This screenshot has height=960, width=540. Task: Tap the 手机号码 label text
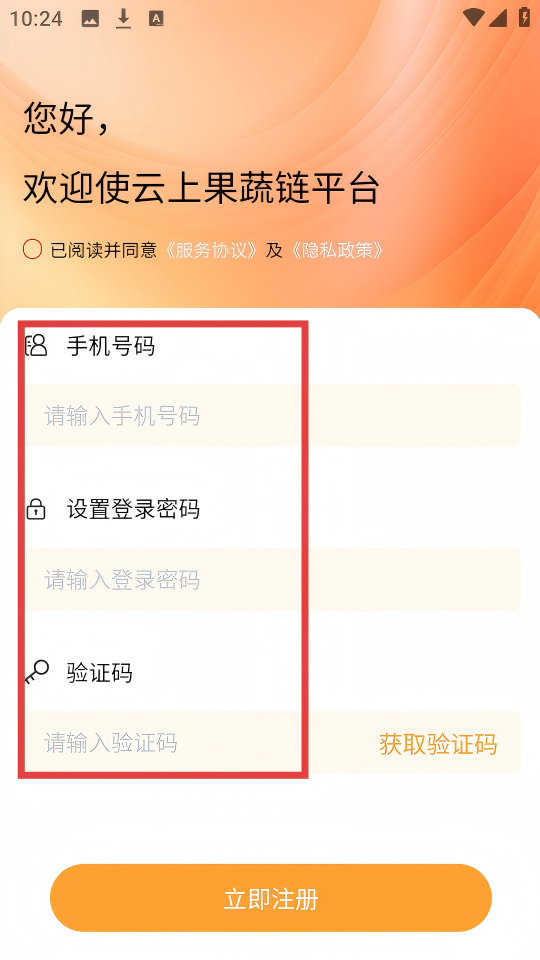point(111,347)
